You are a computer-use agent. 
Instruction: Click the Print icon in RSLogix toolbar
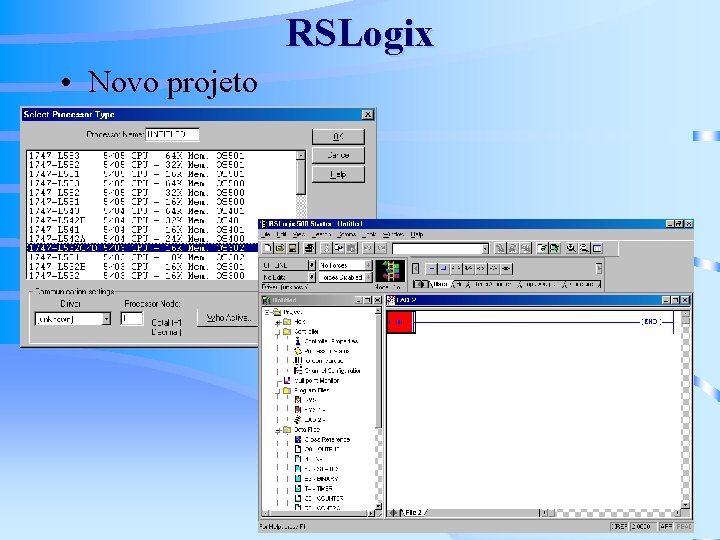coord(310,248)
